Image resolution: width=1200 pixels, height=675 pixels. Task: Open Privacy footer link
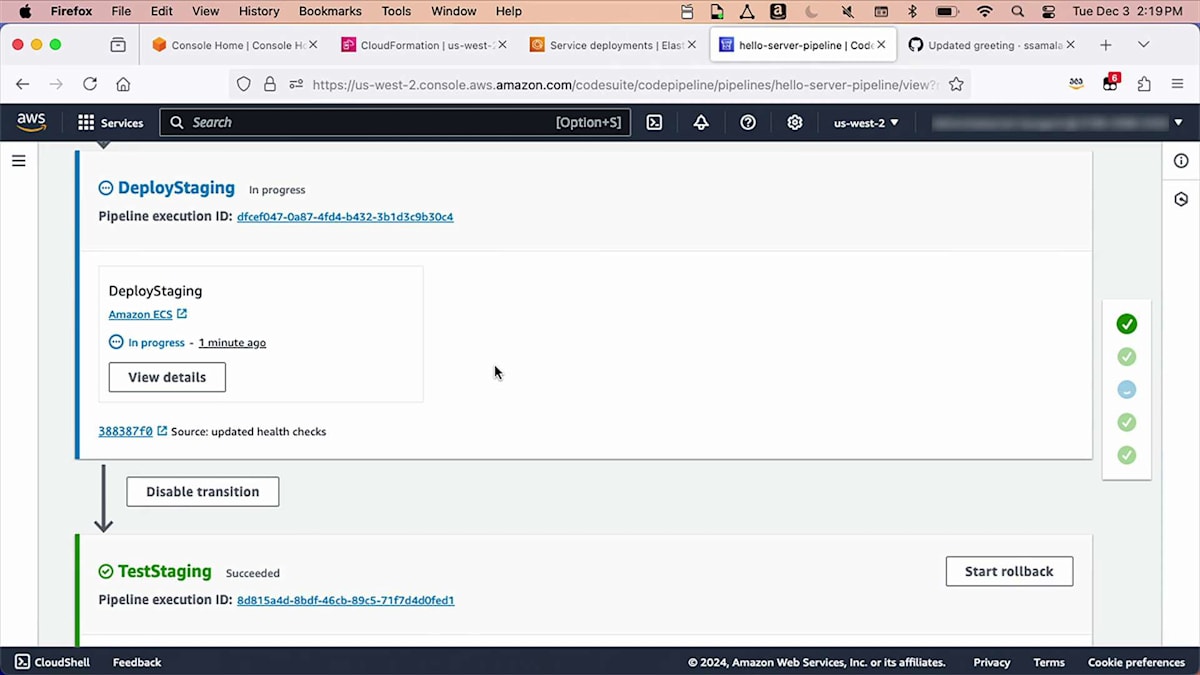pyautogui.click(x=992, y=662)
